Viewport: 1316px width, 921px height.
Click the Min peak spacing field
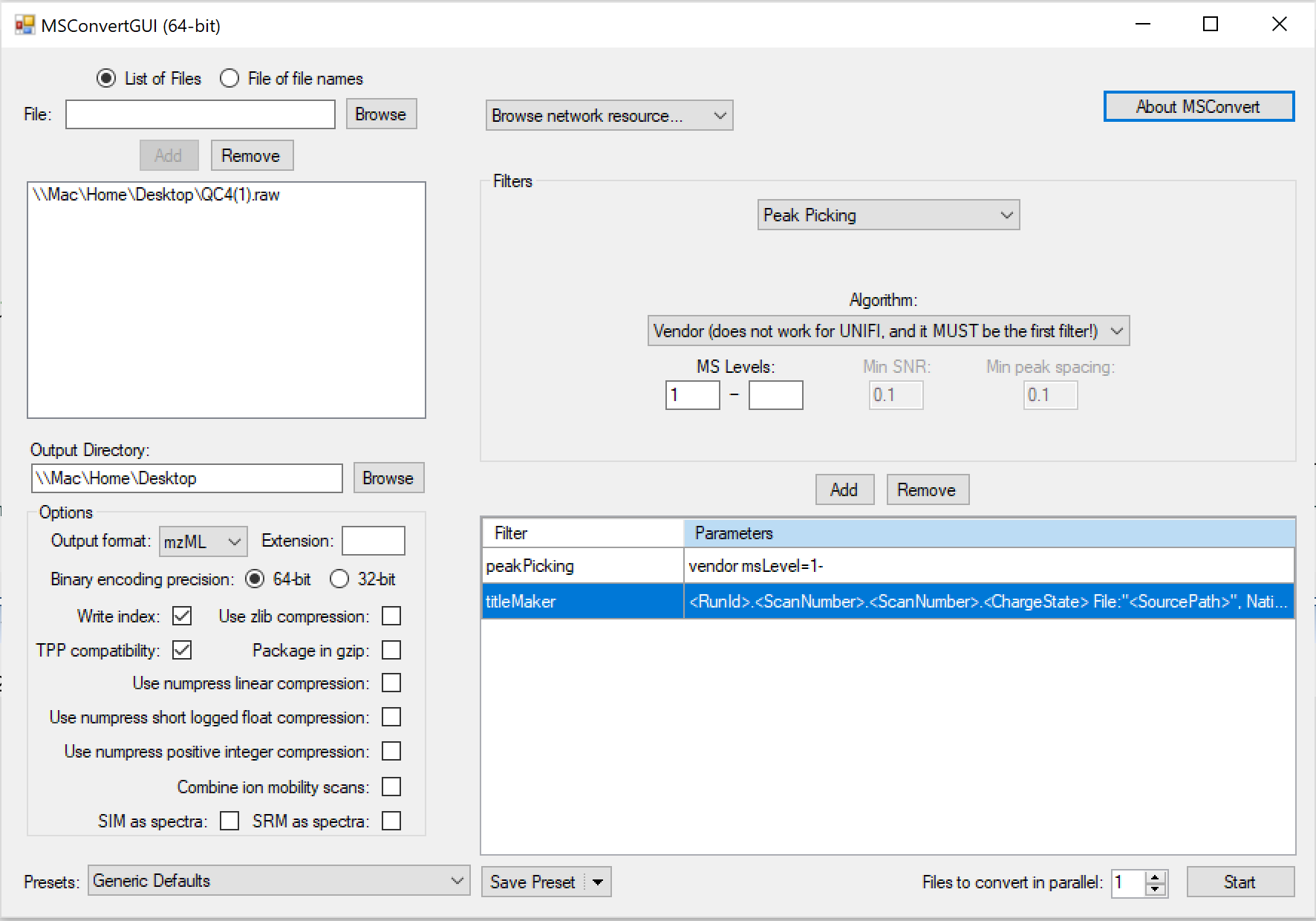coord(1050,395)
